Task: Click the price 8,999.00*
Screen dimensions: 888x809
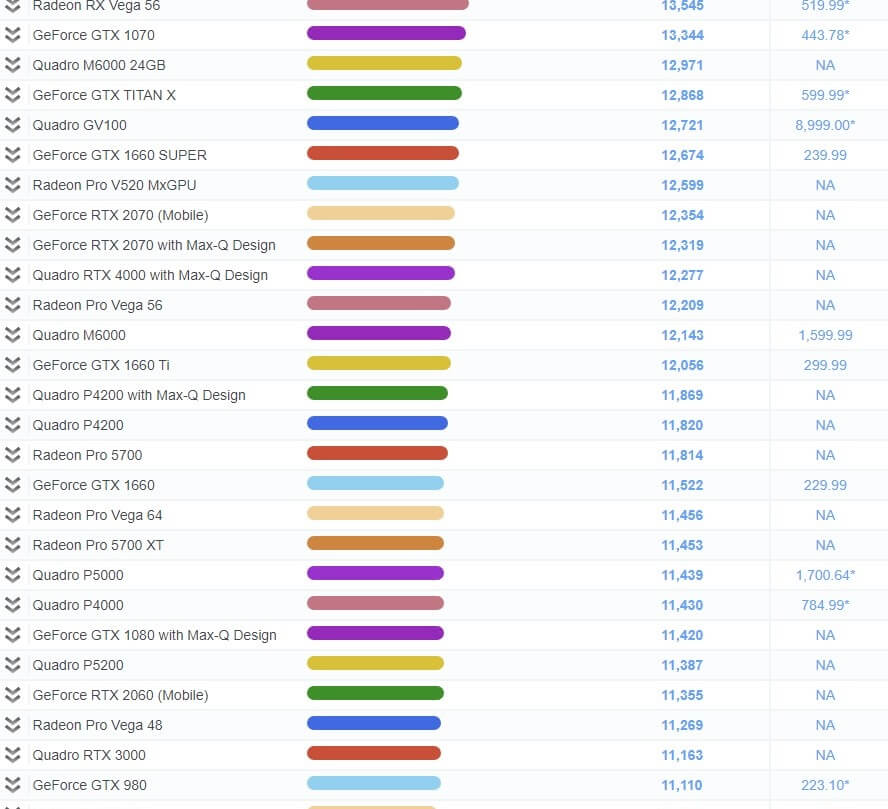Action: (x=825, y=125)
